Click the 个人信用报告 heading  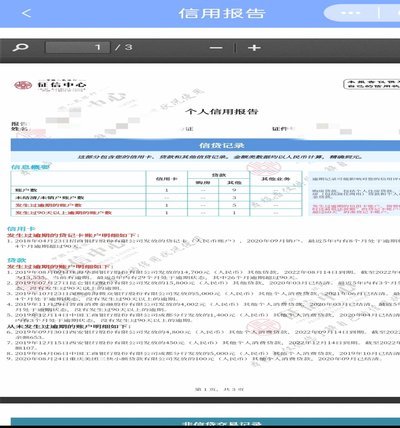pos(222,111)
